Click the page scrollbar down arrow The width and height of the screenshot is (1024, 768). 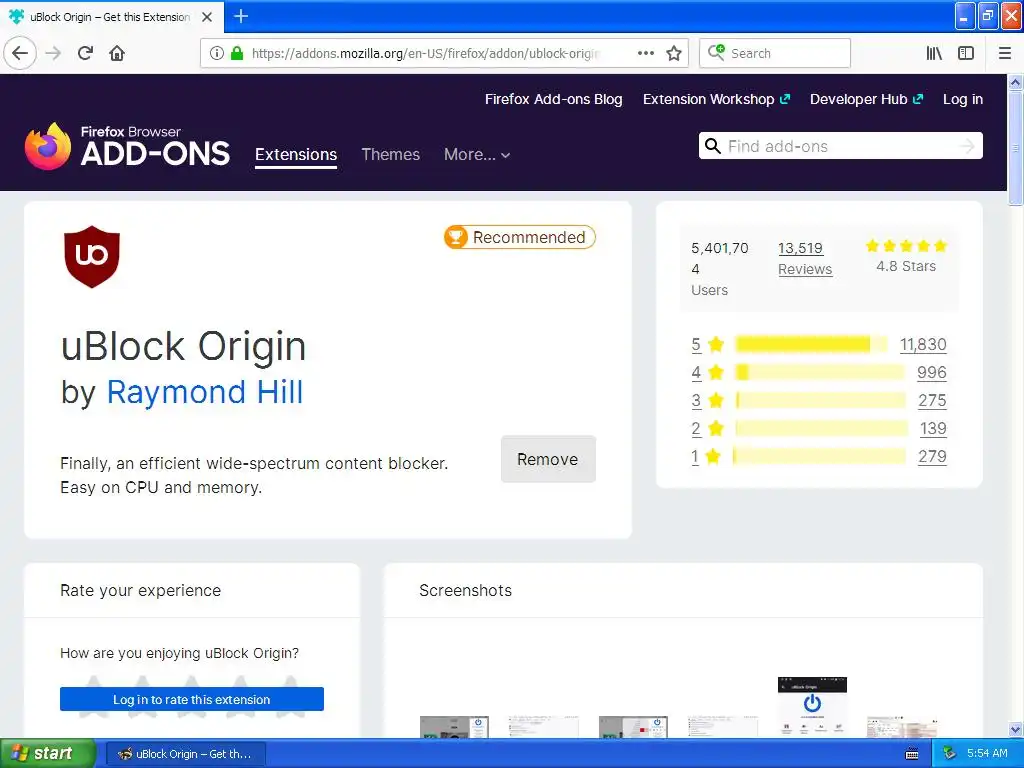point(1015,729)
